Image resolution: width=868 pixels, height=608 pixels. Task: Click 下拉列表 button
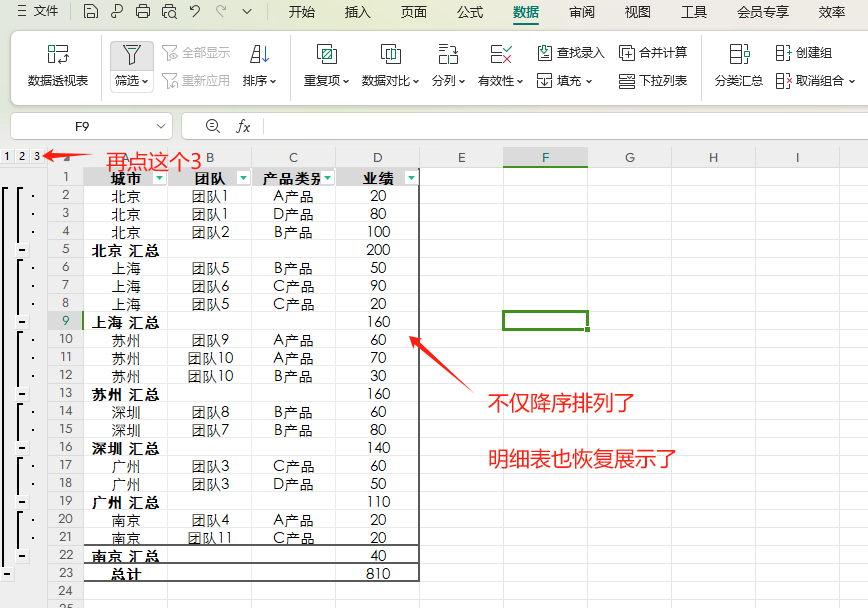tap(653, 81)
